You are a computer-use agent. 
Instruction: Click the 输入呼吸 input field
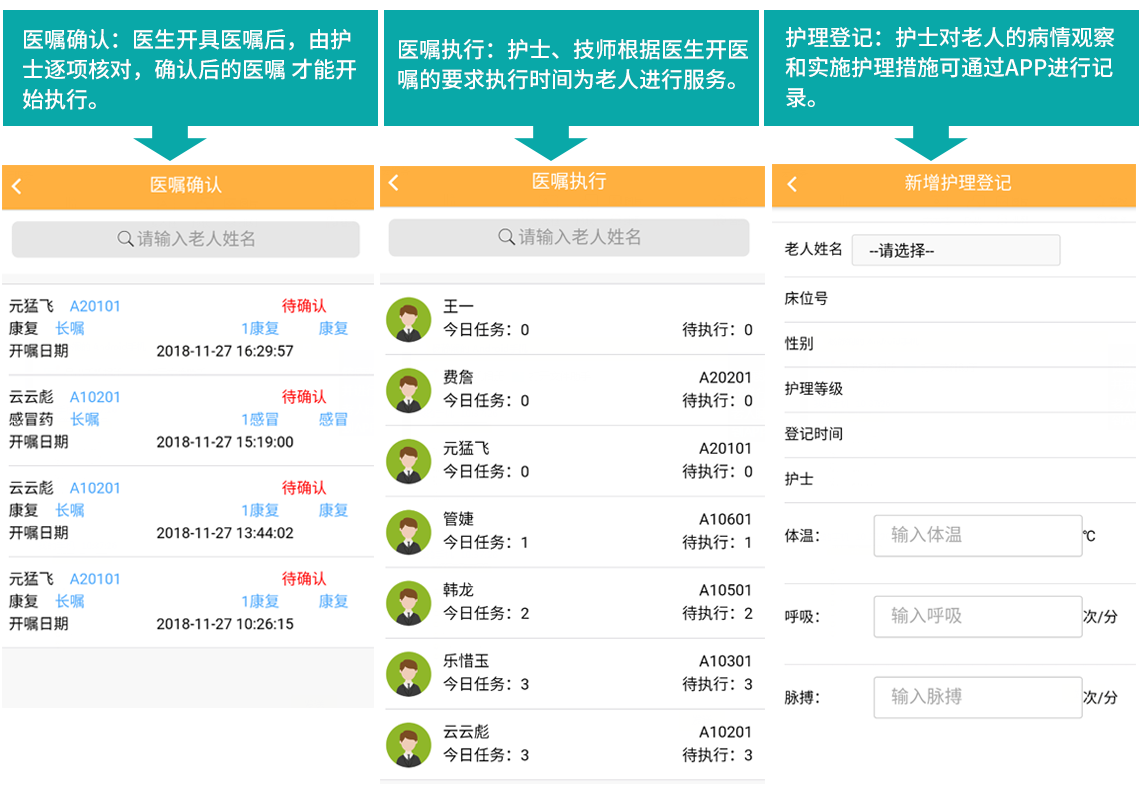977,617
